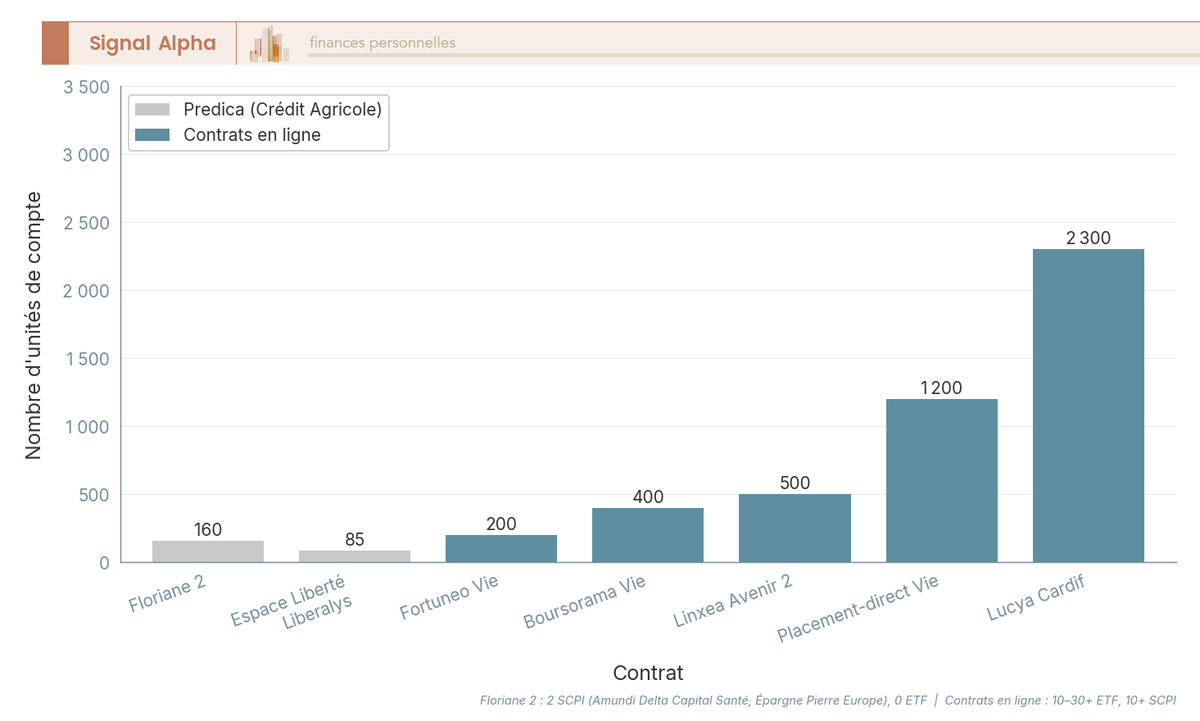Image resolution: width=1200 pixels, height=721 pixels.
Task: Click x-axis label Espace Liberté Liberalys
Action: tap(292, 602)
